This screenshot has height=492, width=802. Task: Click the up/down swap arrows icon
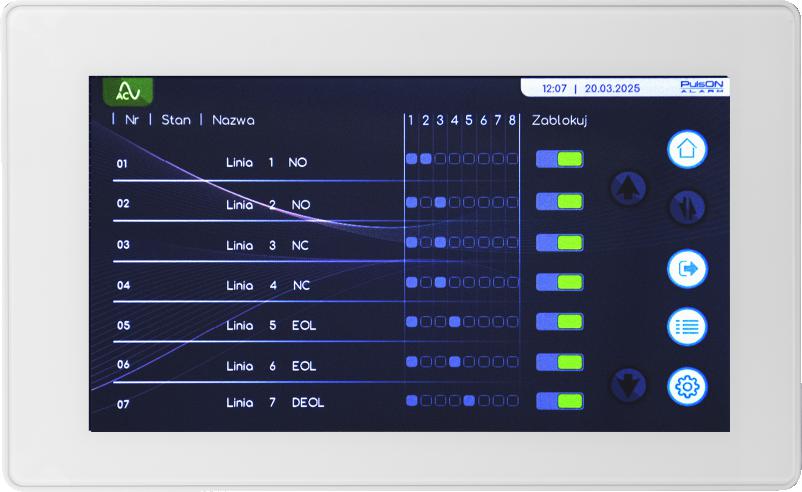[x=687, y=207]
